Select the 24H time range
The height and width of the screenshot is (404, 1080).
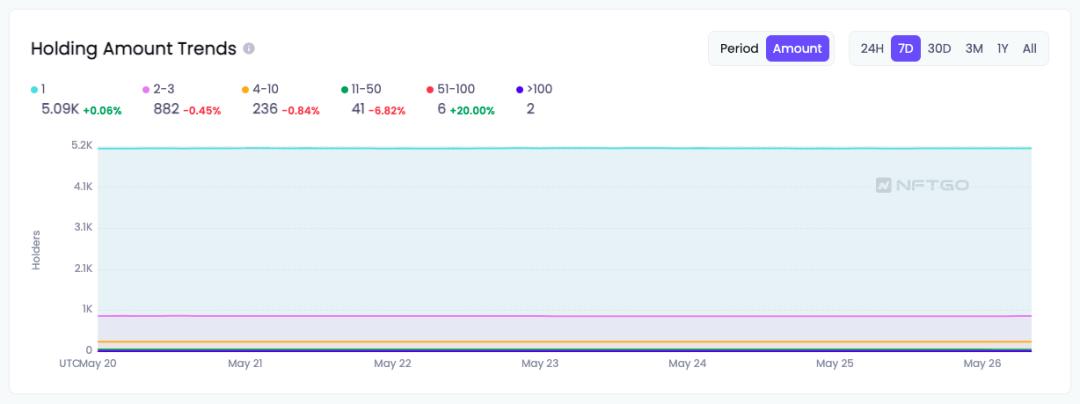(x=872, y=48)
